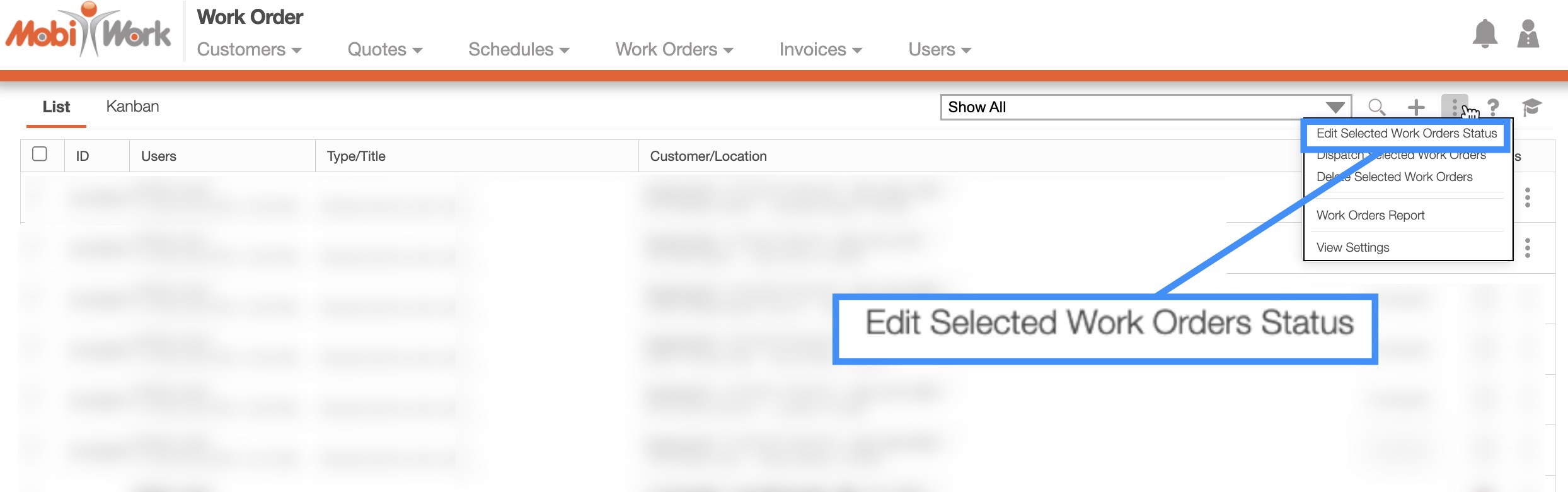Open Work Orders Report from menu

1370,216
